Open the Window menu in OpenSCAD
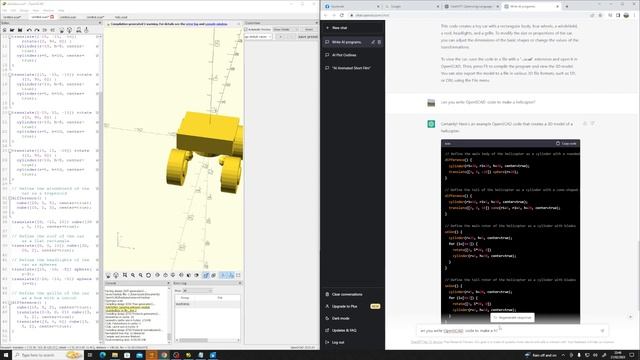The width and height of the screenshot is (640, 360). tap(48, 10)
